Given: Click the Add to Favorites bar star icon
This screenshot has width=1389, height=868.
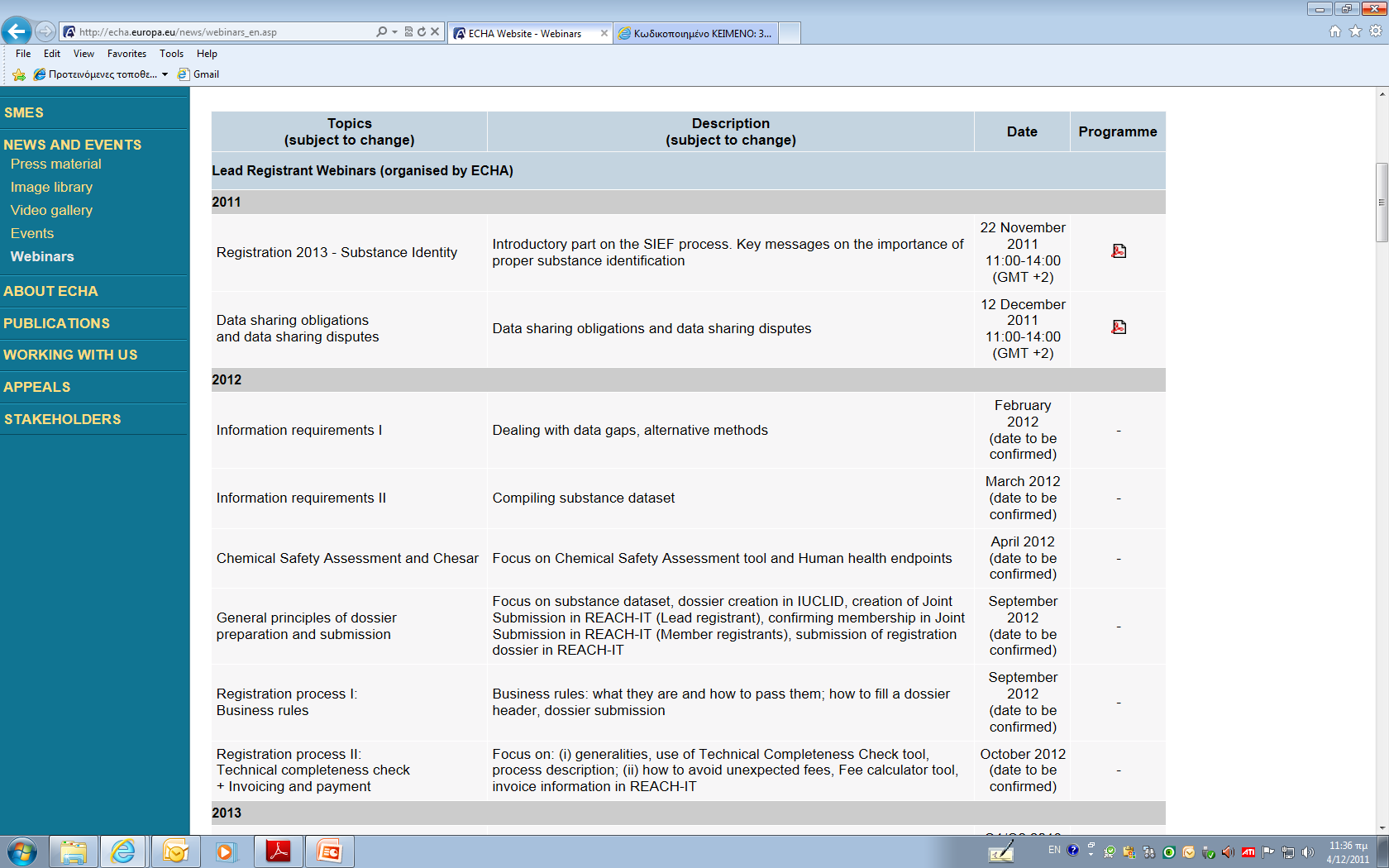Looking at the screenshot, I should click(x=19, y=74).
